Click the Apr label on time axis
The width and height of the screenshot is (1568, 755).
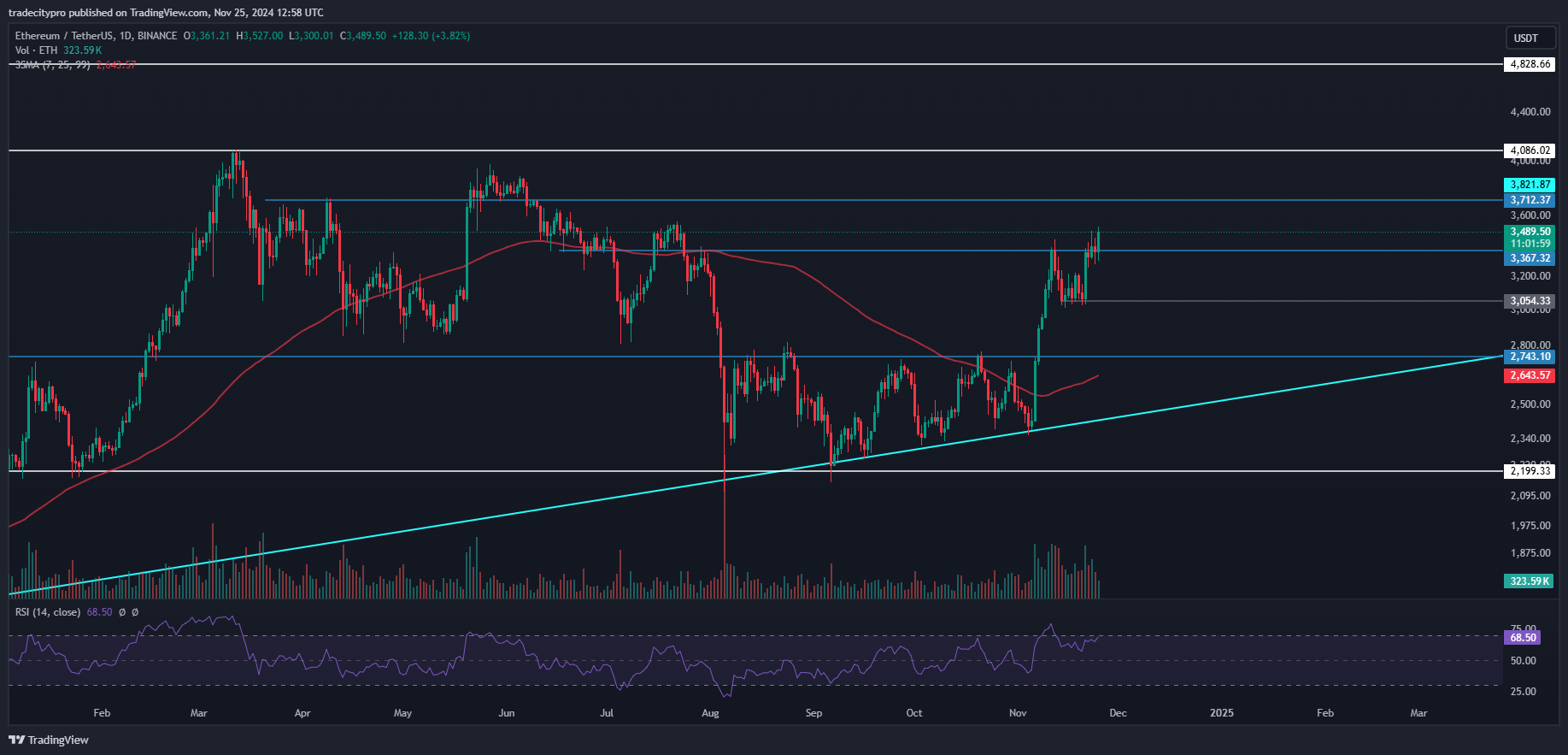tap(302, 713)
